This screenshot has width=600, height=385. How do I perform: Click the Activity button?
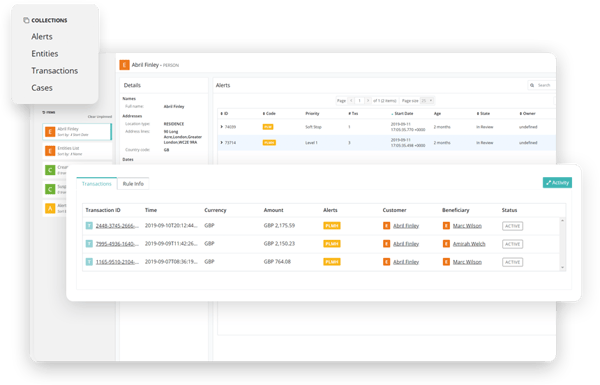(x=557, y=183)
